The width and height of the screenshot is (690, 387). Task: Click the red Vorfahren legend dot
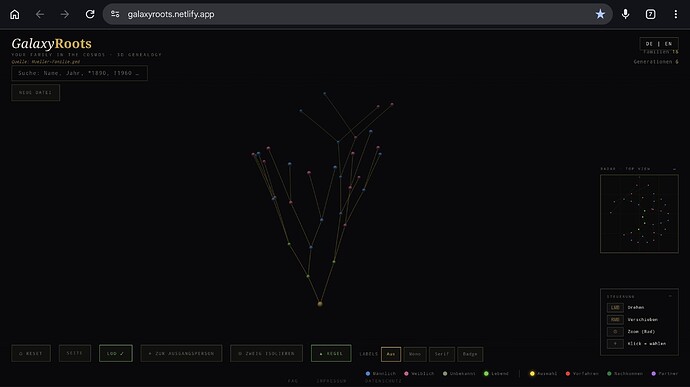tap(568, 373)
